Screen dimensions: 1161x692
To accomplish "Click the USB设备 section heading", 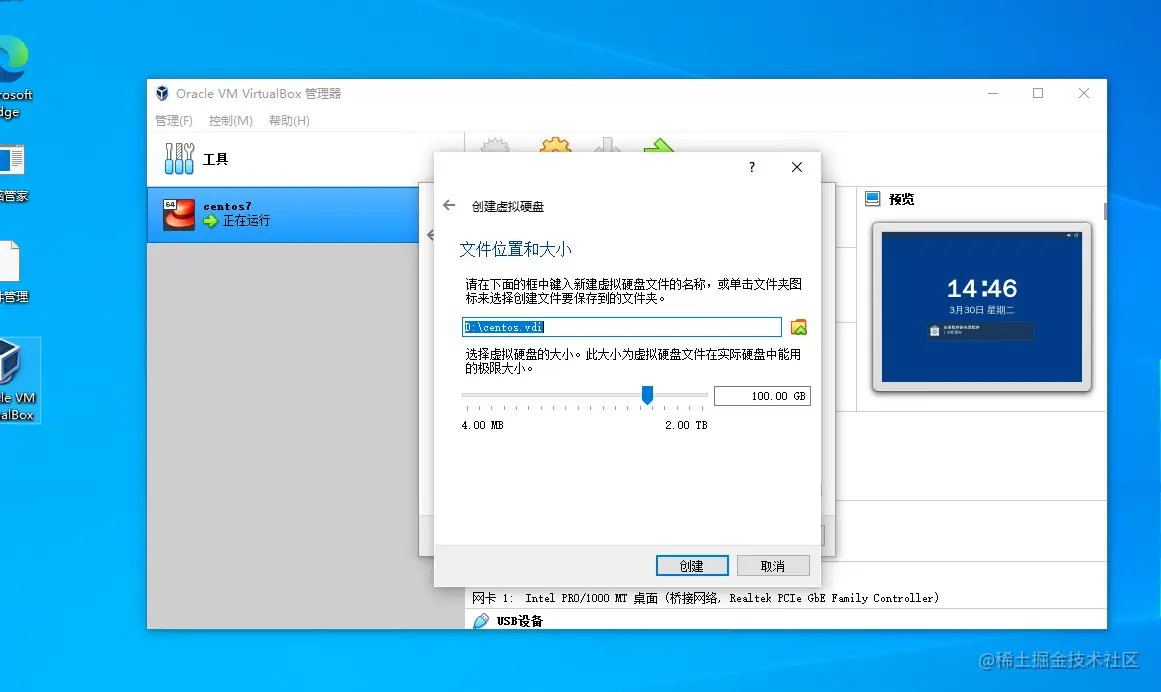I will [x=519, y=621].
